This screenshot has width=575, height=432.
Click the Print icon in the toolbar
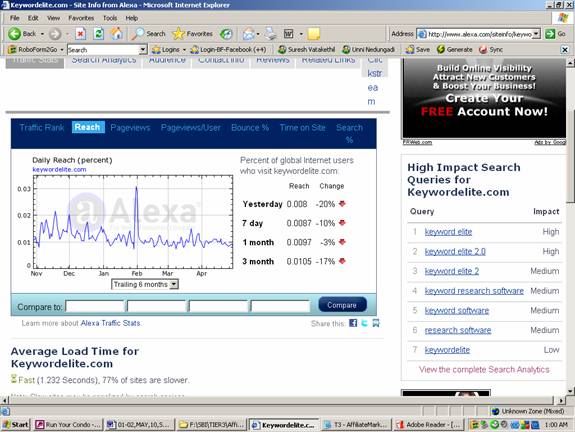click(271, 34)
